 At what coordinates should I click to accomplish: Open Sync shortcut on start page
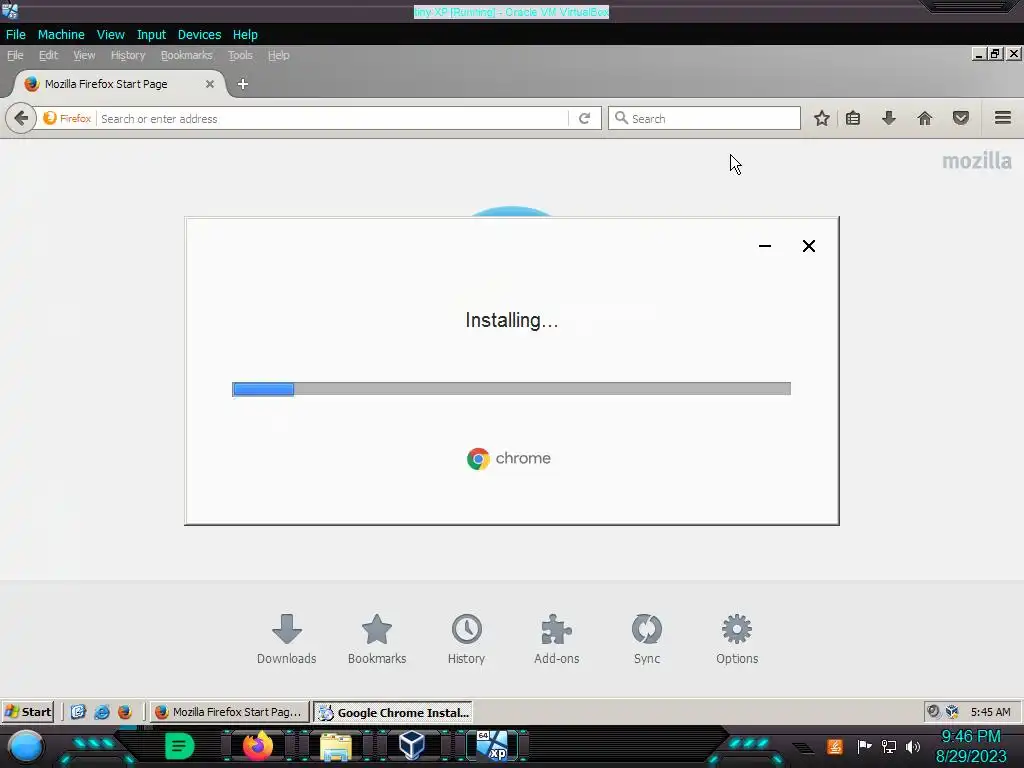click(x=647, y=639)
